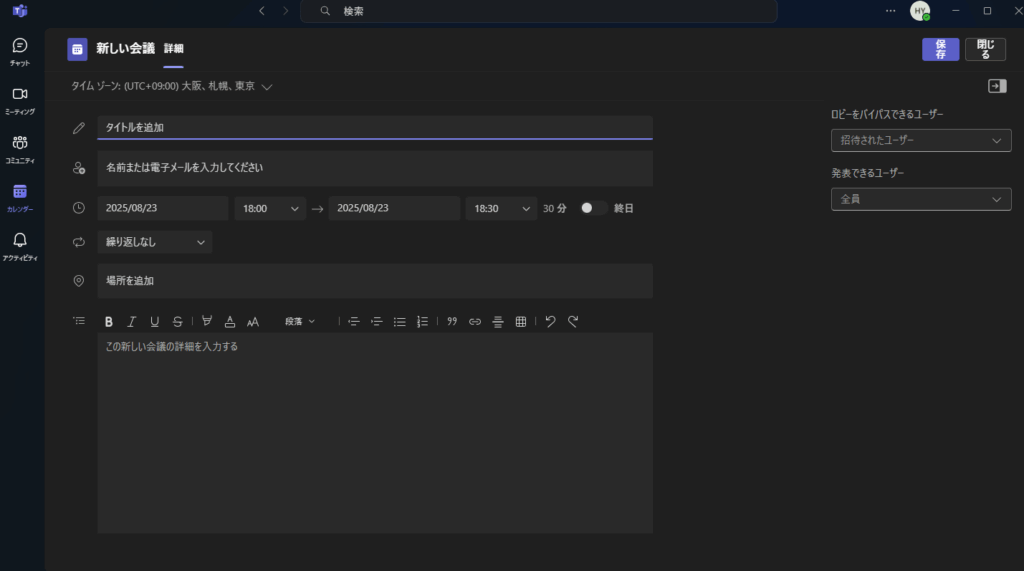The image size is (1024, 571).
Task: Click the quote block icon
Action: point(452,321)
